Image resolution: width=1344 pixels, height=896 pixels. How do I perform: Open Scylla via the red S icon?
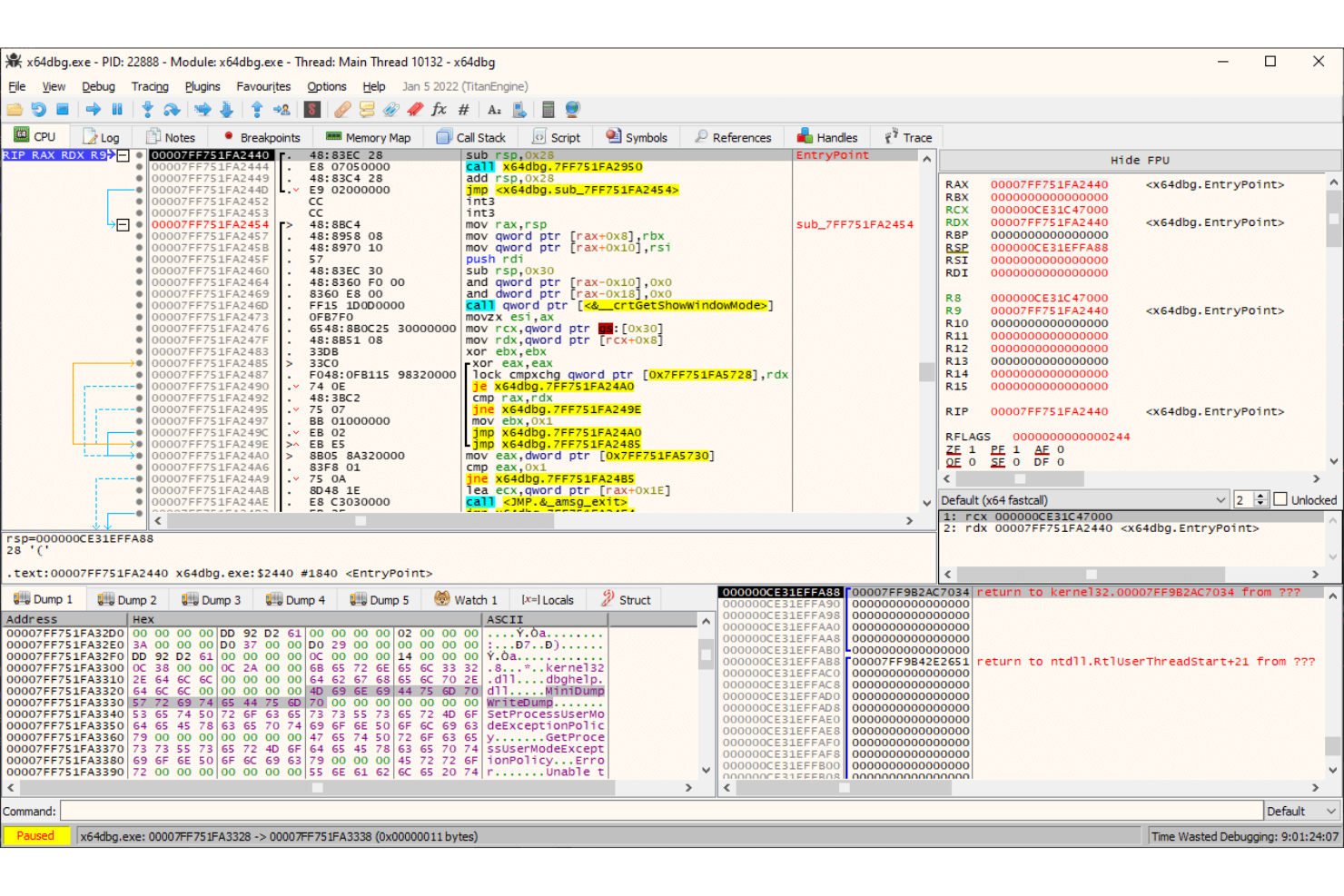(x=311, y=109)
